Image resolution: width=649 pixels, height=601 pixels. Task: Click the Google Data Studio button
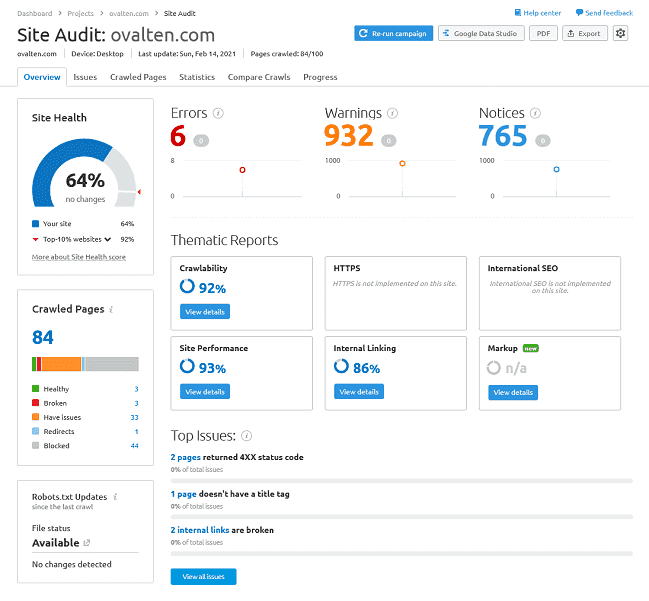481,33
